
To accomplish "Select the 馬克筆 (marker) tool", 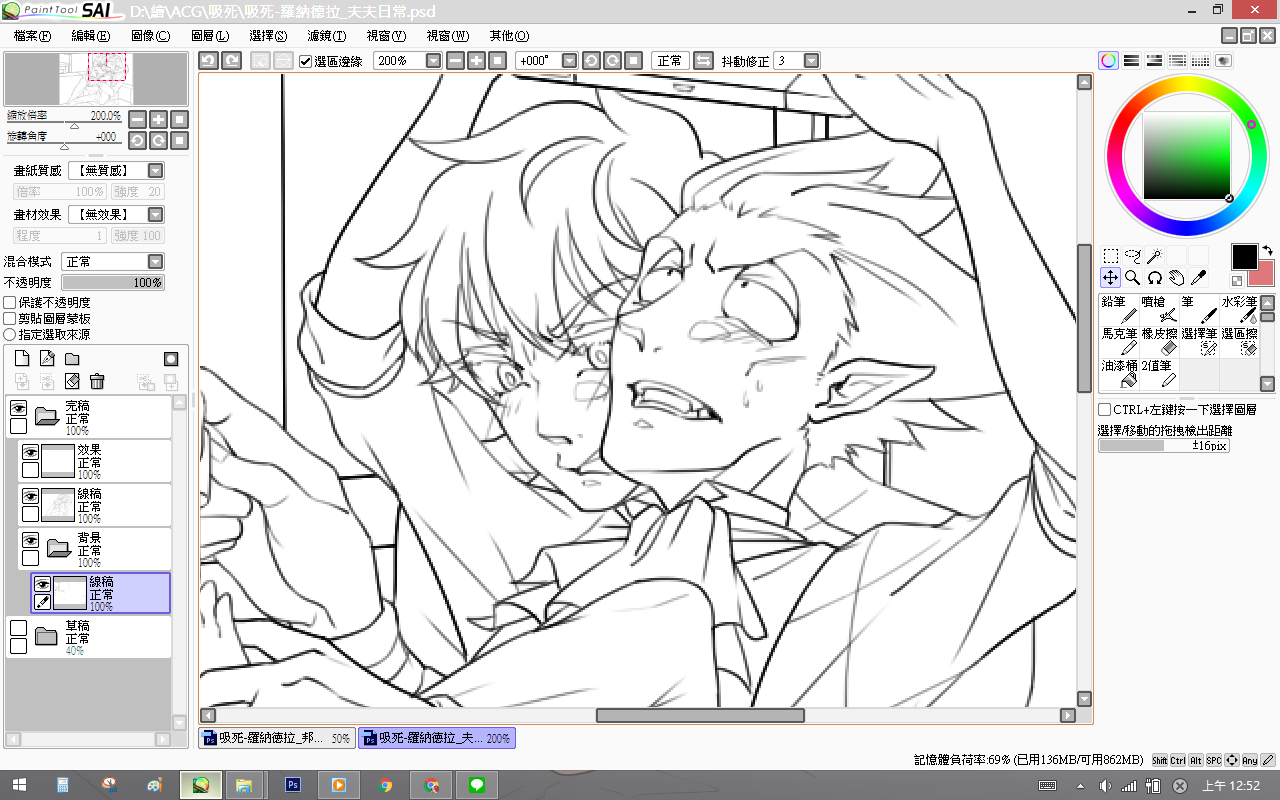I will (x=1119, y=341).
